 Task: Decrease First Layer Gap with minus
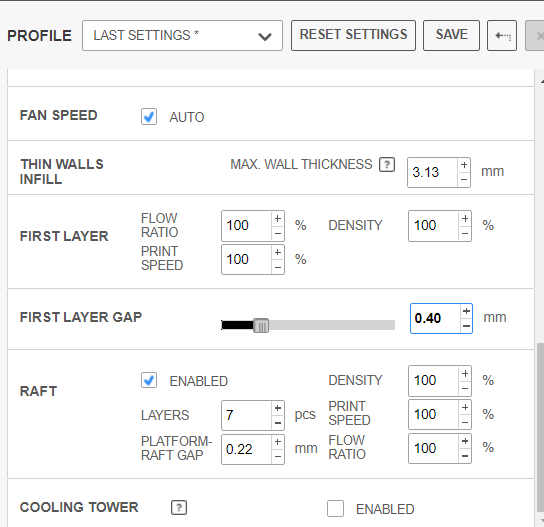466,326
